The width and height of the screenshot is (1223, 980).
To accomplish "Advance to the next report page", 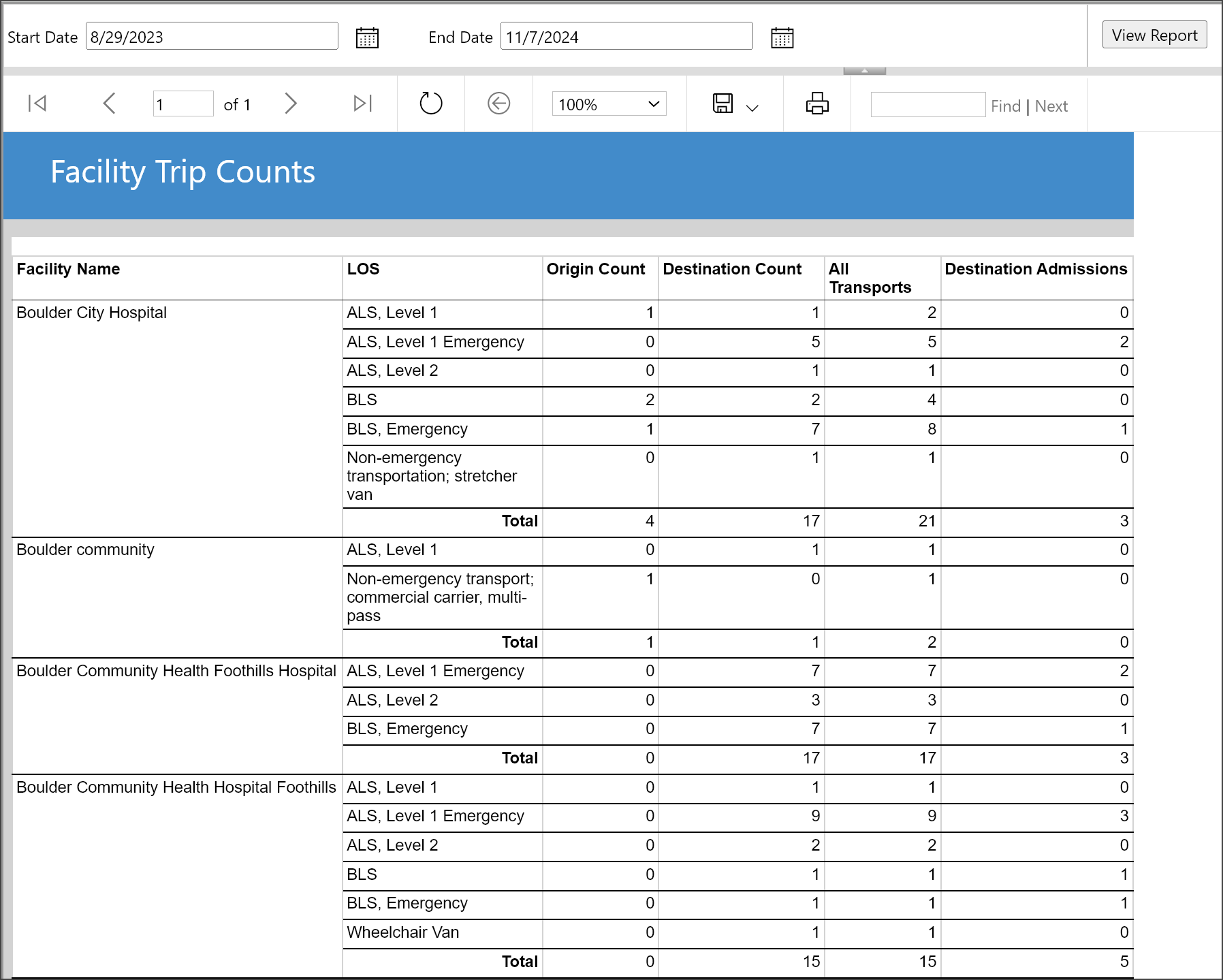I will point(291,104).
